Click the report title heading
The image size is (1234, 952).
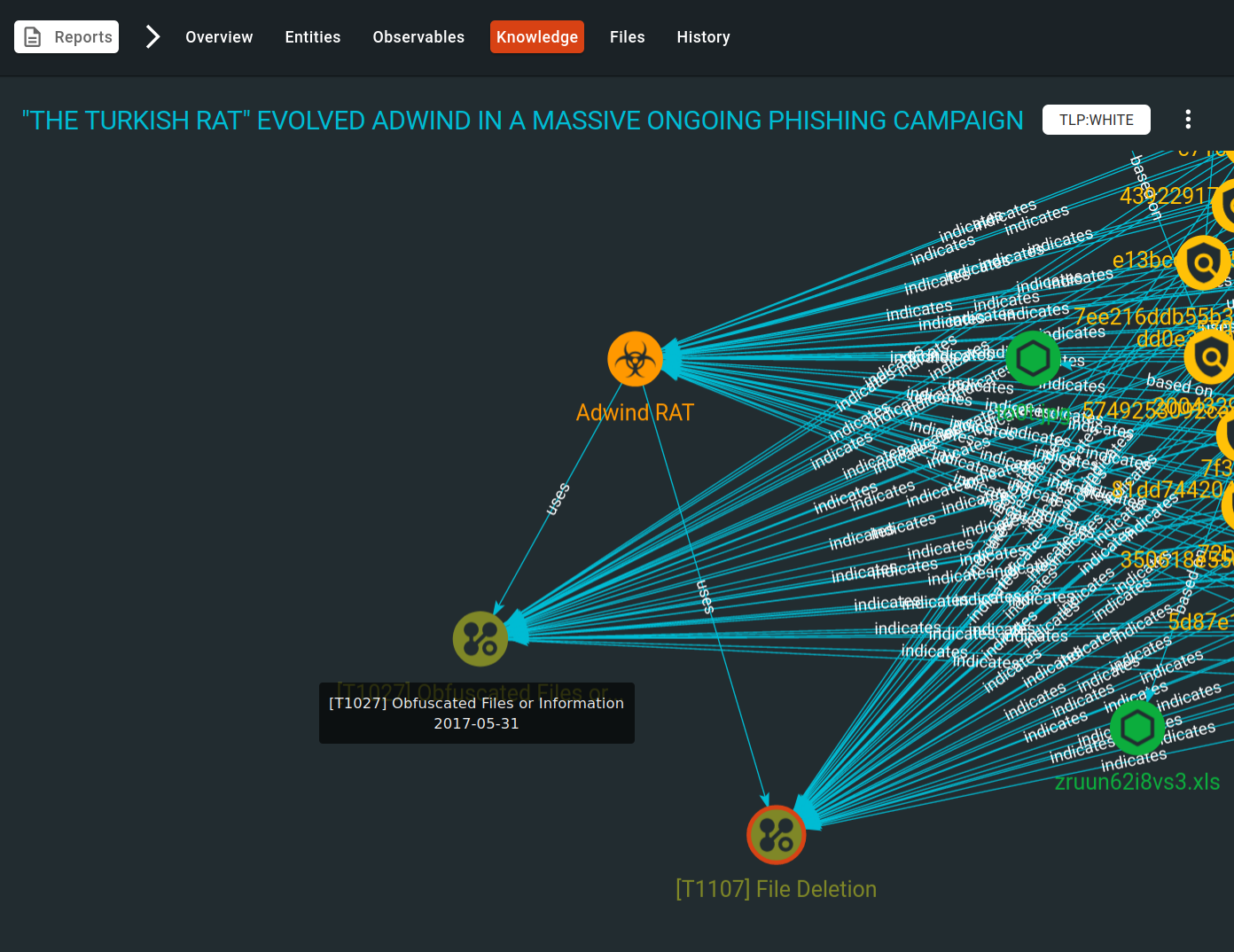pyautogui.click(x=523, y=121)
